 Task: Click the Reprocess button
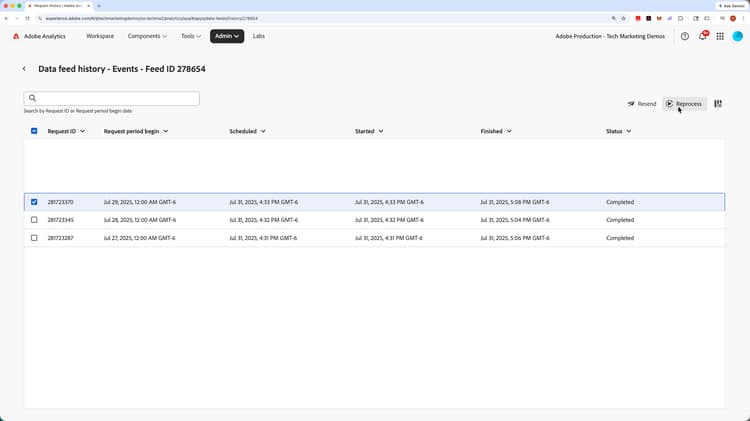click(x=684, y=104)
